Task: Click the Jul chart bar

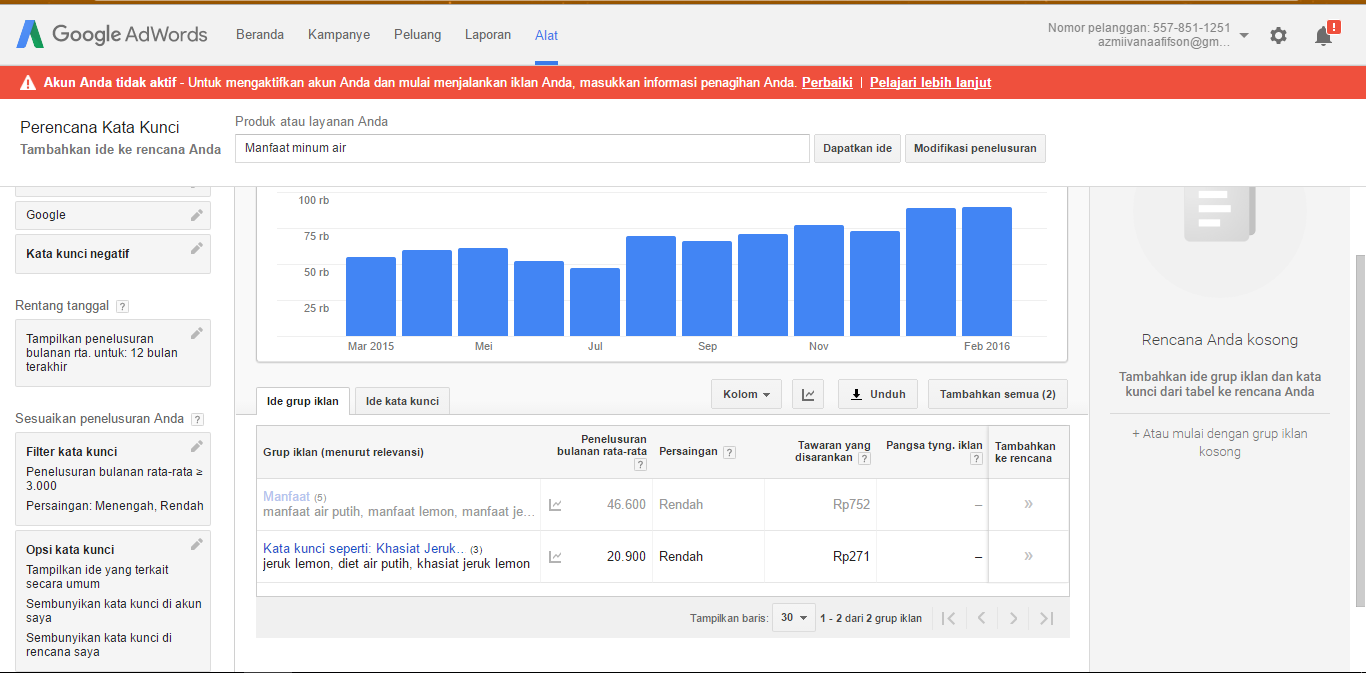Action: tap(595, 302)
